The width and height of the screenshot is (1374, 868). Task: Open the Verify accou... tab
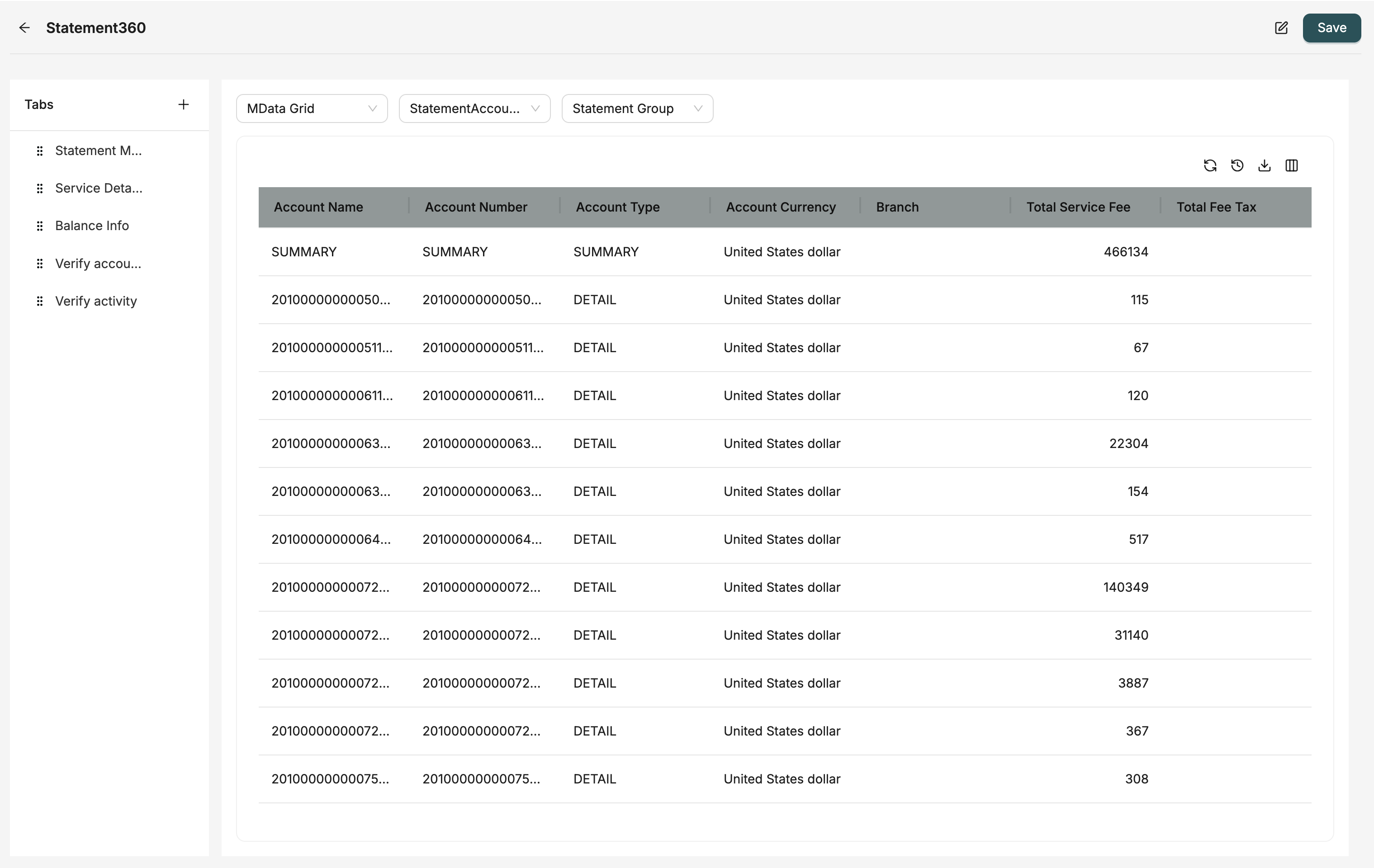coord(98,264)
